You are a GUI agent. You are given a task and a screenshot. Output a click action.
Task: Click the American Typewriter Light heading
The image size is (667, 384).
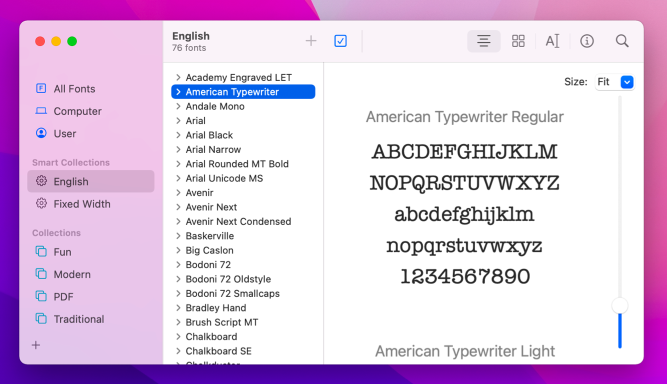point(465,351)
